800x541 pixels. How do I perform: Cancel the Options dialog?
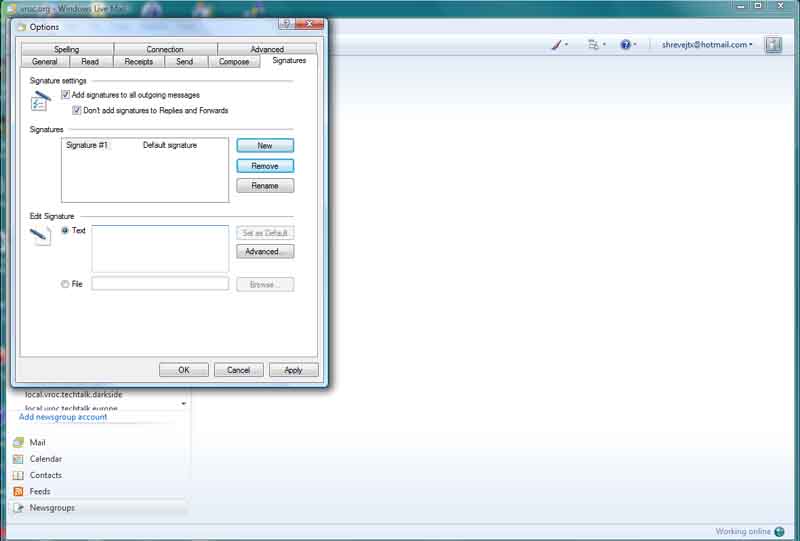[x=238, y=370]
